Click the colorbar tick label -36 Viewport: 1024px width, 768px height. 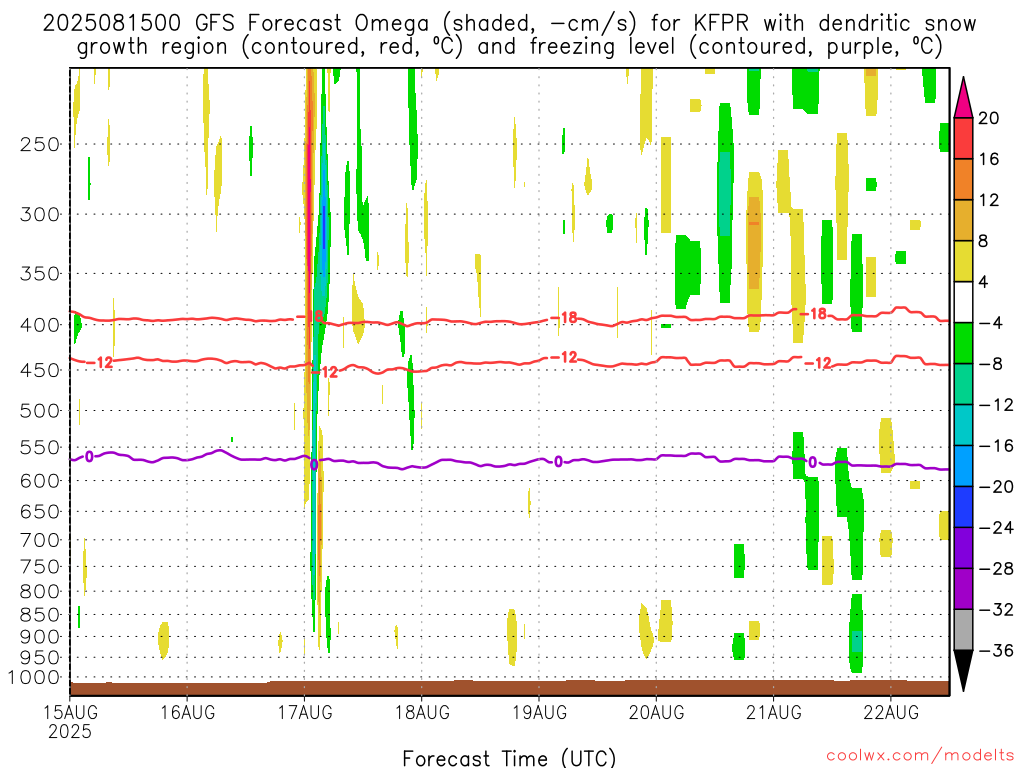pyautogui.click(x=997, y=650)
